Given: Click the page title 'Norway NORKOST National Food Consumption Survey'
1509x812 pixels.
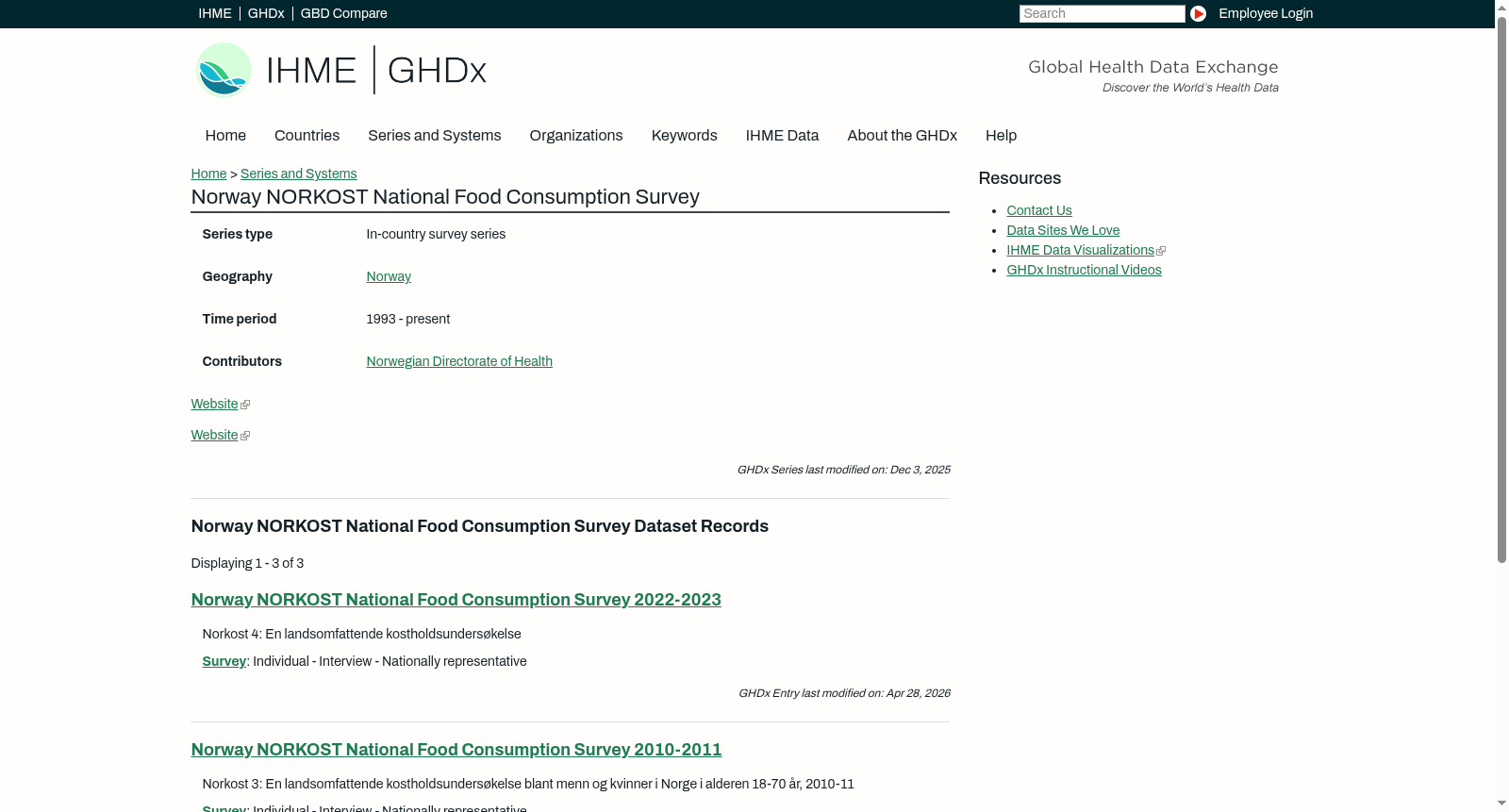Looking at the screenshot, I should [445, 197].
